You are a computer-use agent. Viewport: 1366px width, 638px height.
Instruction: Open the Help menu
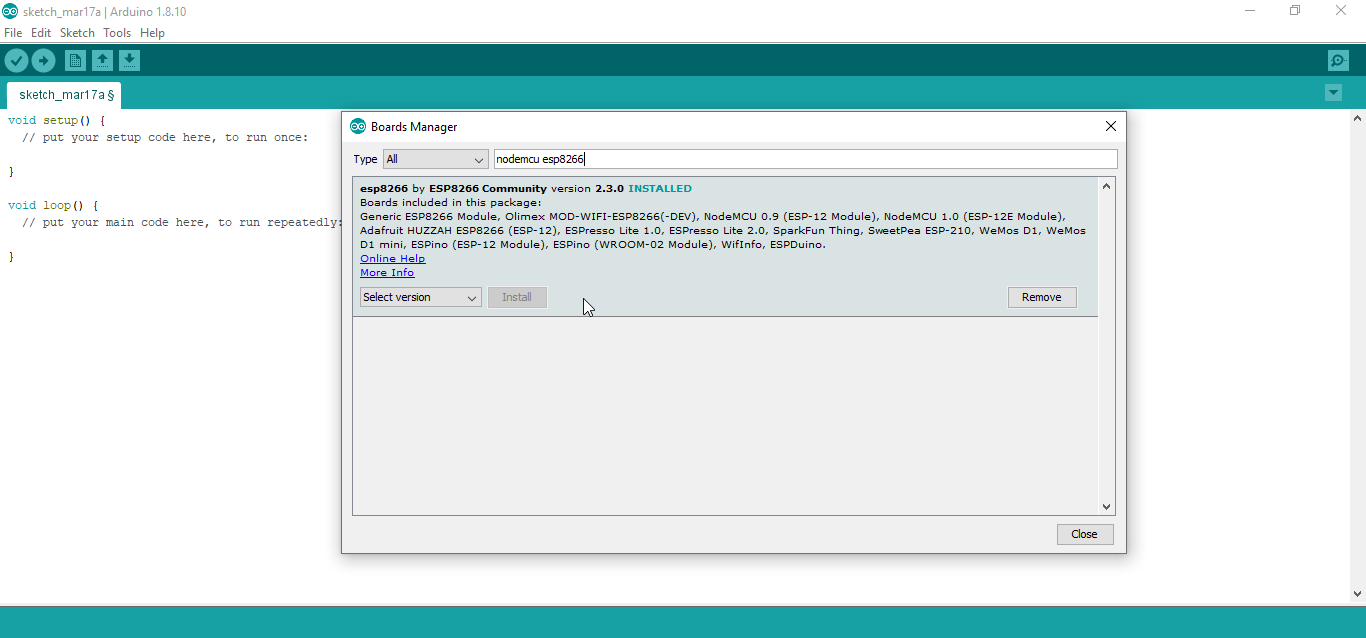click(152, 33)
